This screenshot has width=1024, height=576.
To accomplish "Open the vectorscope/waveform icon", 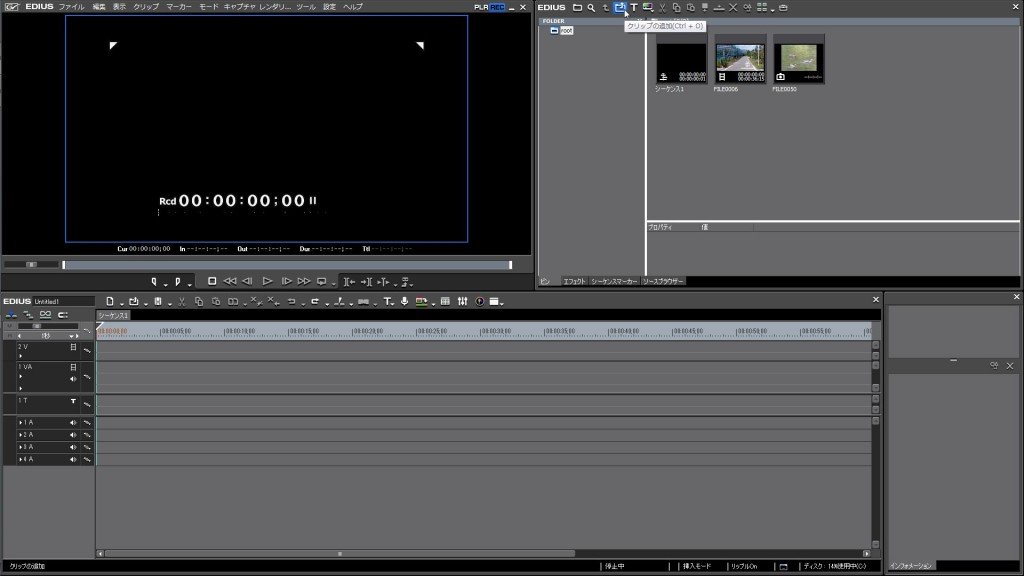I will [x=479, y=302].
